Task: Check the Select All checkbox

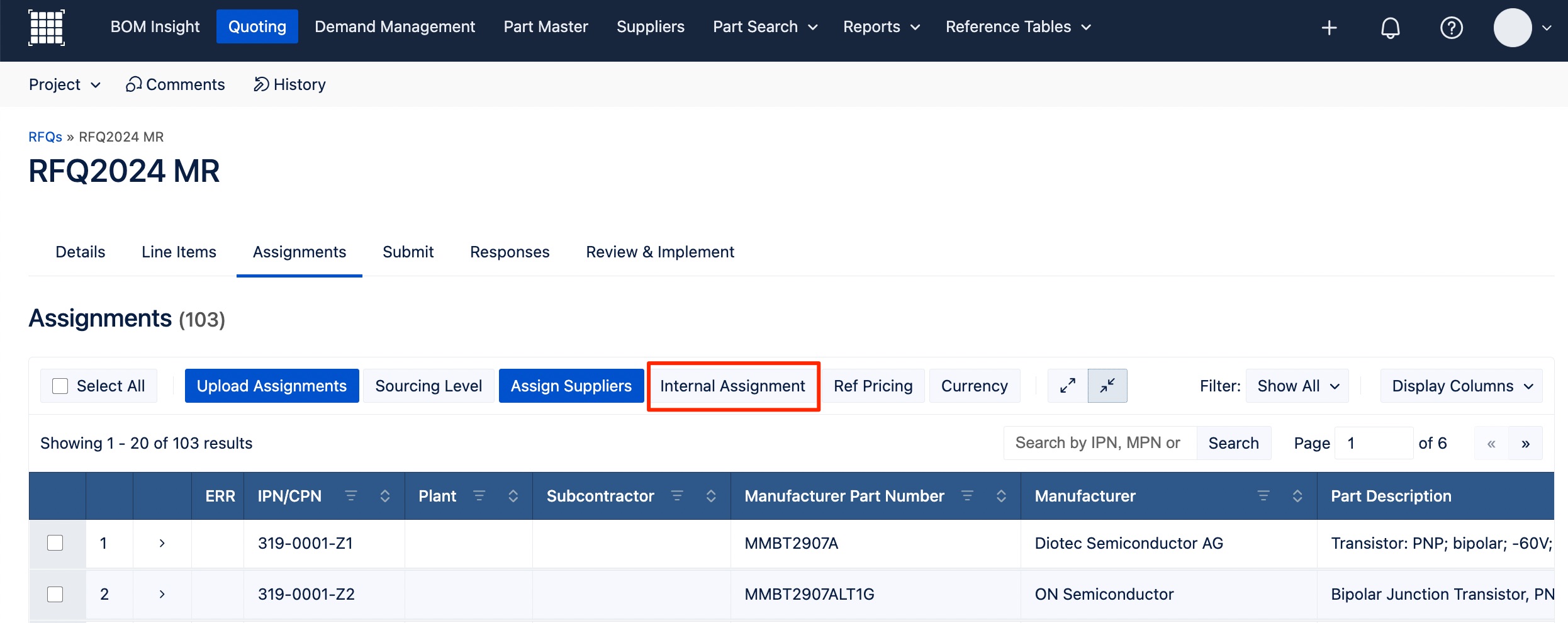Action: pos(60,386)
